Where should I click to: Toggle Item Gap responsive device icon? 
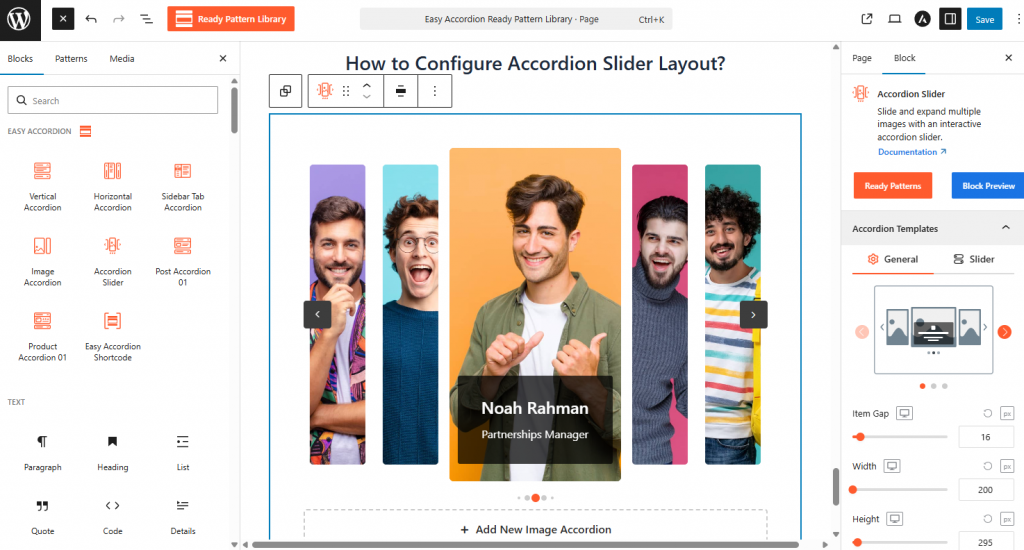904,413
